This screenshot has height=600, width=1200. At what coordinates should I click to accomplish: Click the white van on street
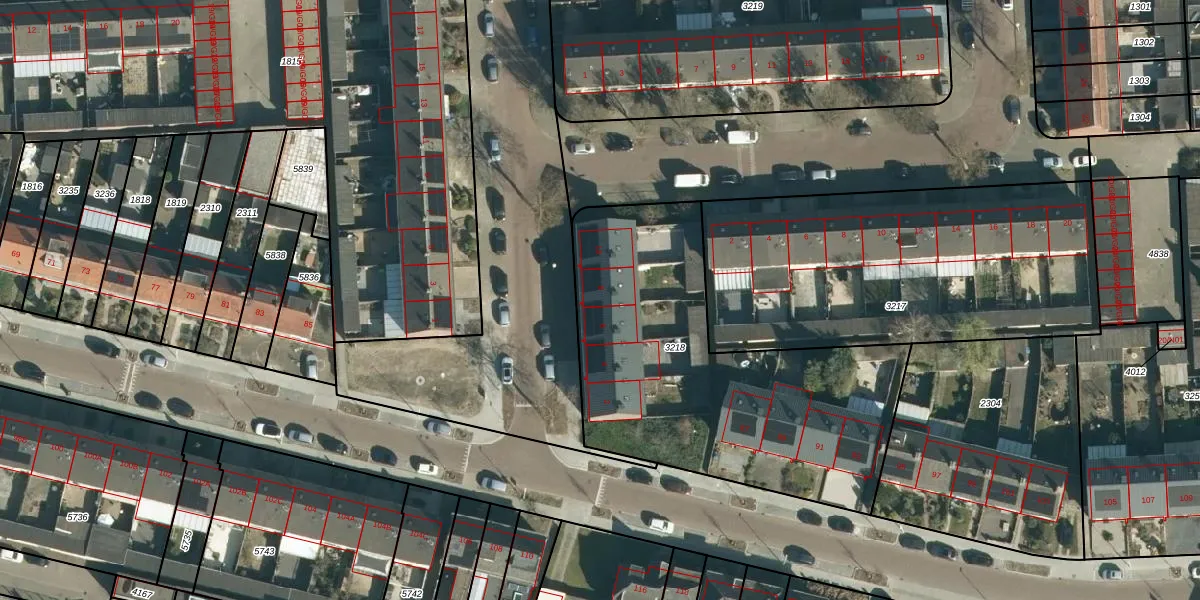(x=691, y=180)
